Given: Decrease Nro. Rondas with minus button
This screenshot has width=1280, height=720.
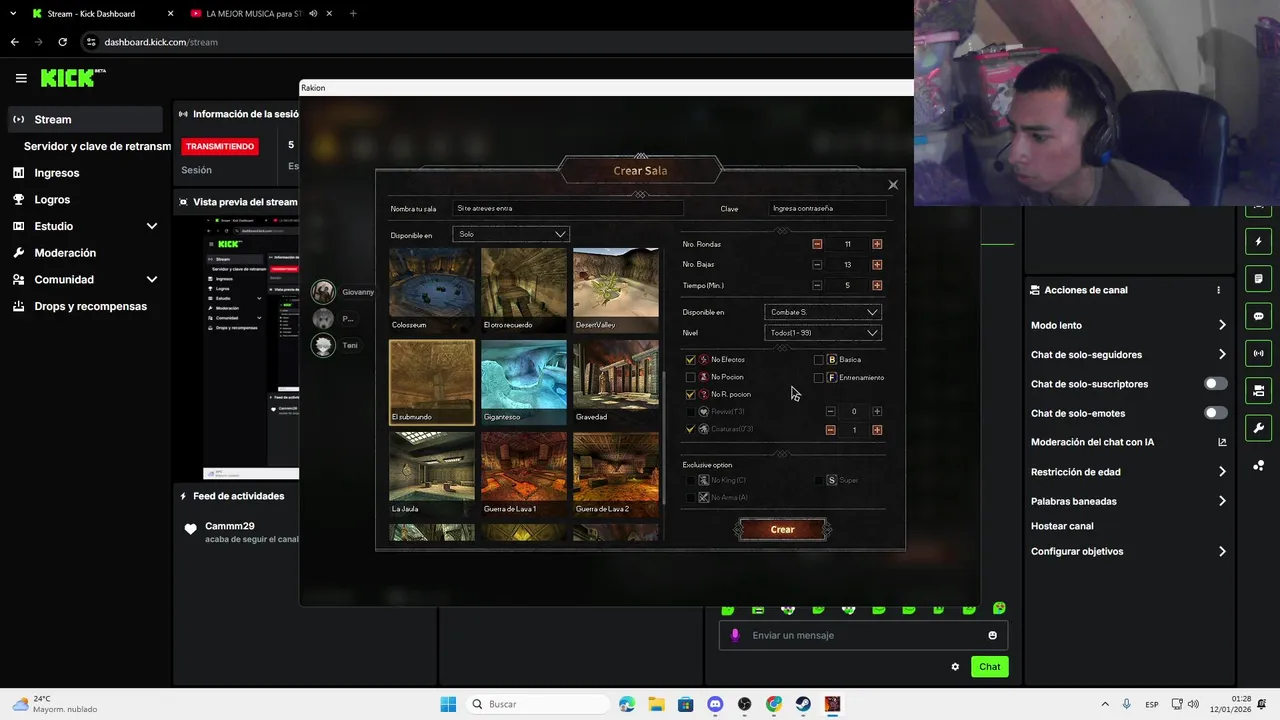Looking at the screenshot, I should click(x=817, y=244).
